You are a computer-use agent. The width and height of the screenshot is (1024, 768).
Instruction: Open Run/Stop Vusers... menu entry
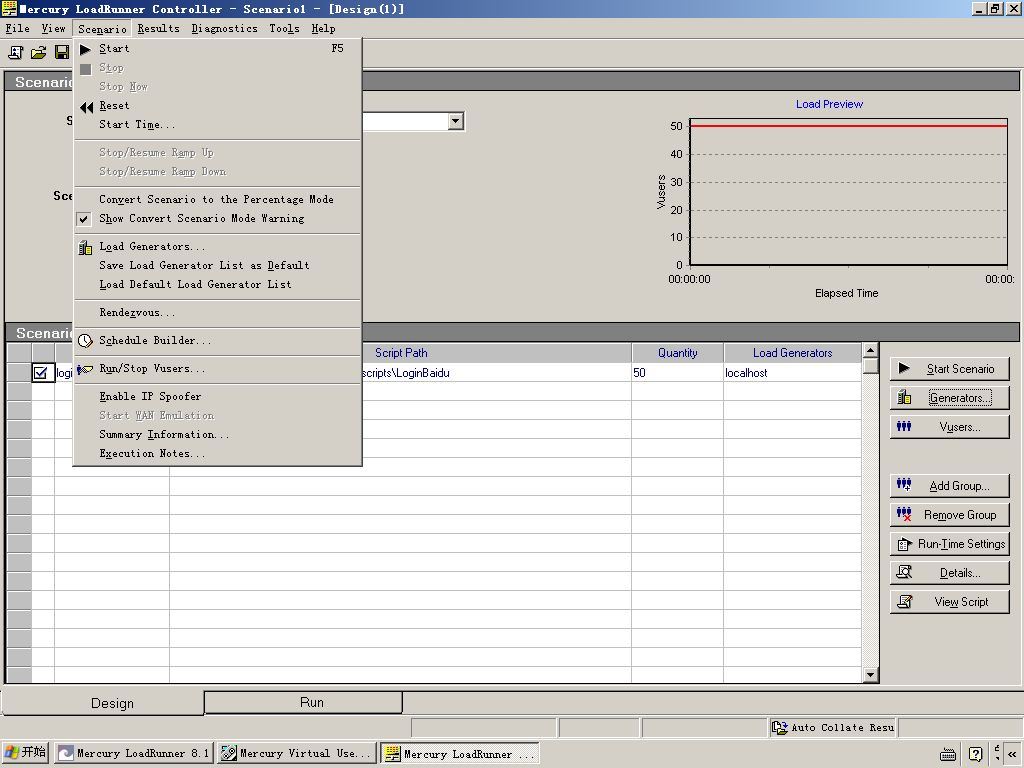[217, 369]
